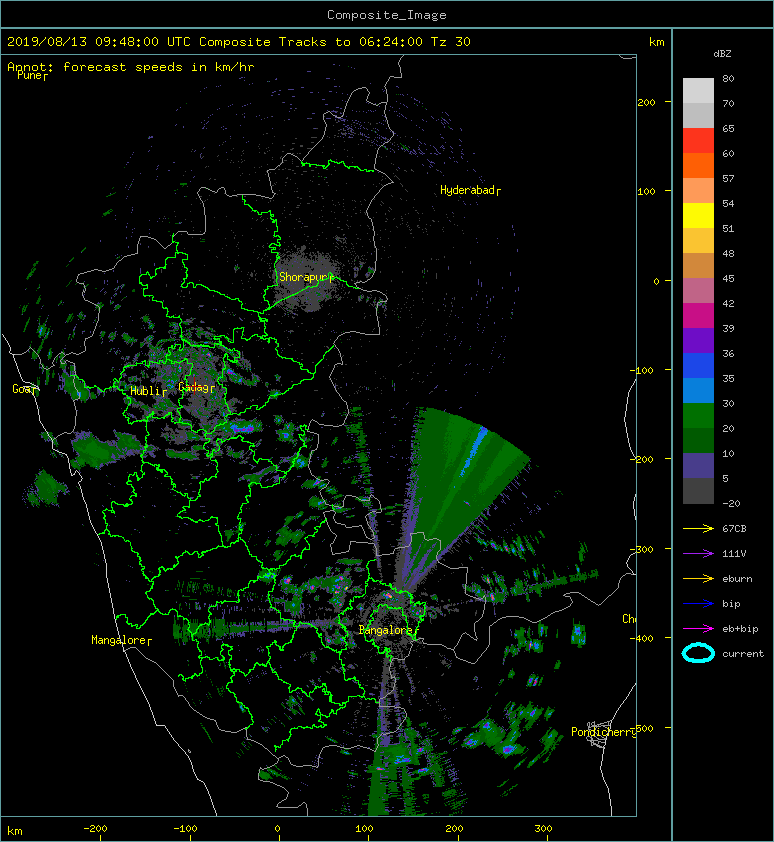
Task: Select the dark green 20–10 dBZ swatch
Action: point(698,440)
